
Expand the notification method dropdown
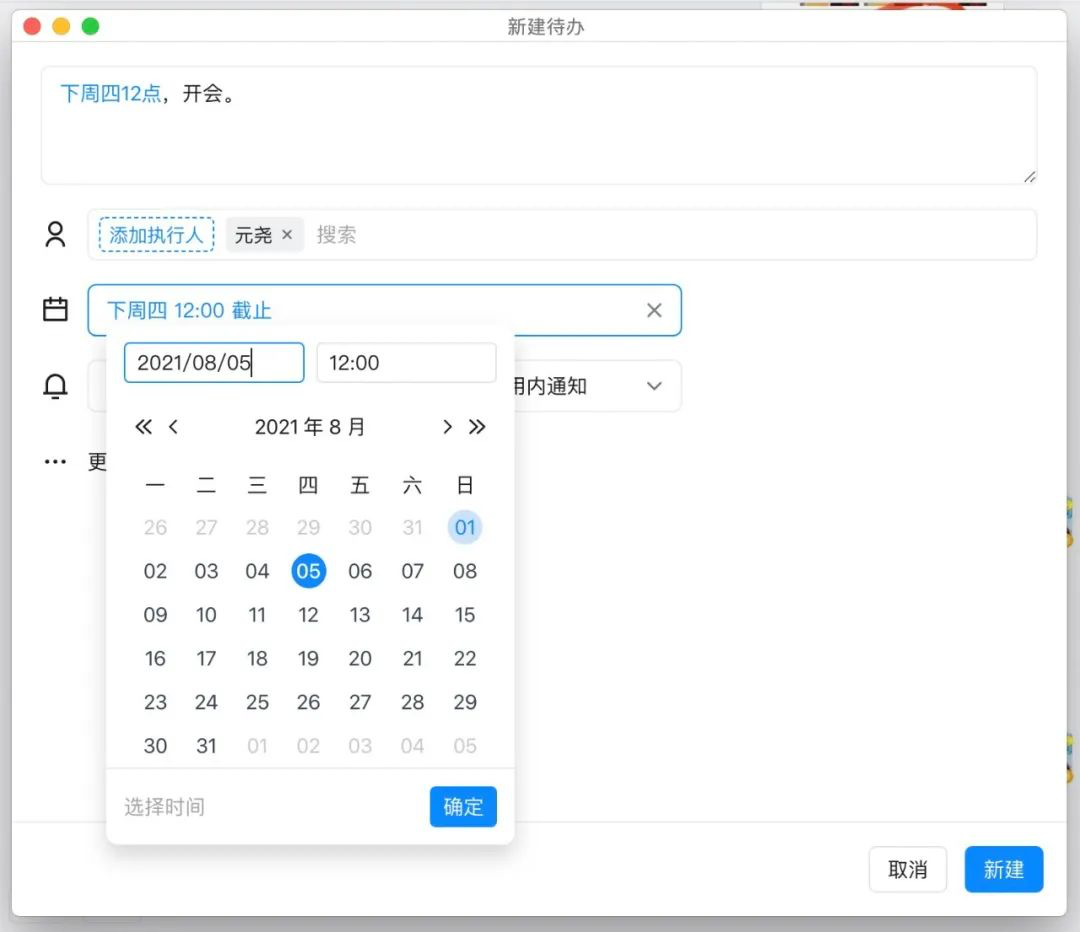click(654, 386)
